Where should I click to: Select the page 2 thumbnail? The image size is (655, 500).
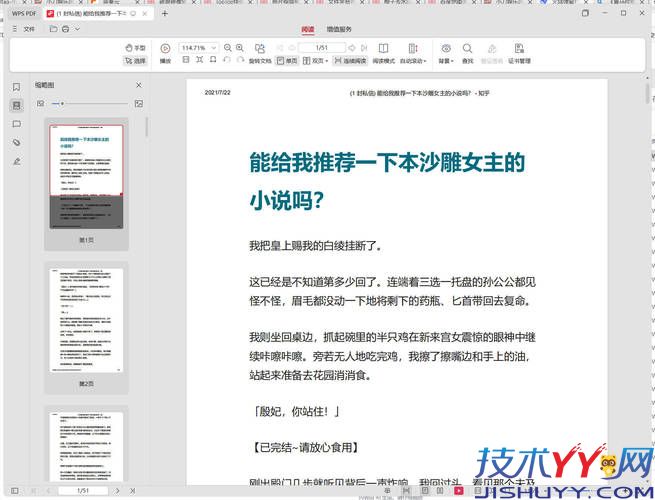point(86,320)
